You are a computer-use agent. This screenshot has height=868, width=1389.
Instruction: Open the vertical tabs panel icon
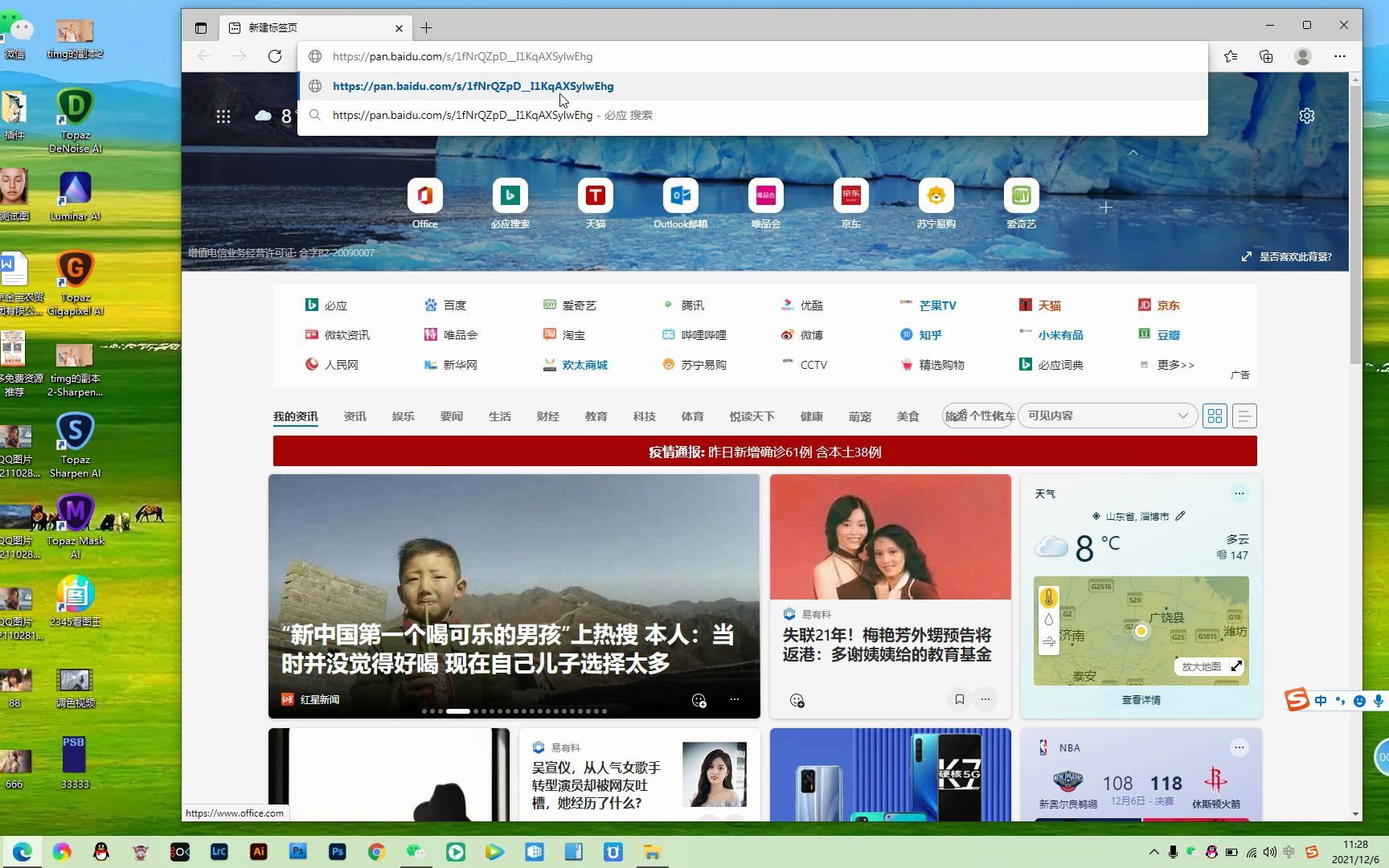(201, 28)
